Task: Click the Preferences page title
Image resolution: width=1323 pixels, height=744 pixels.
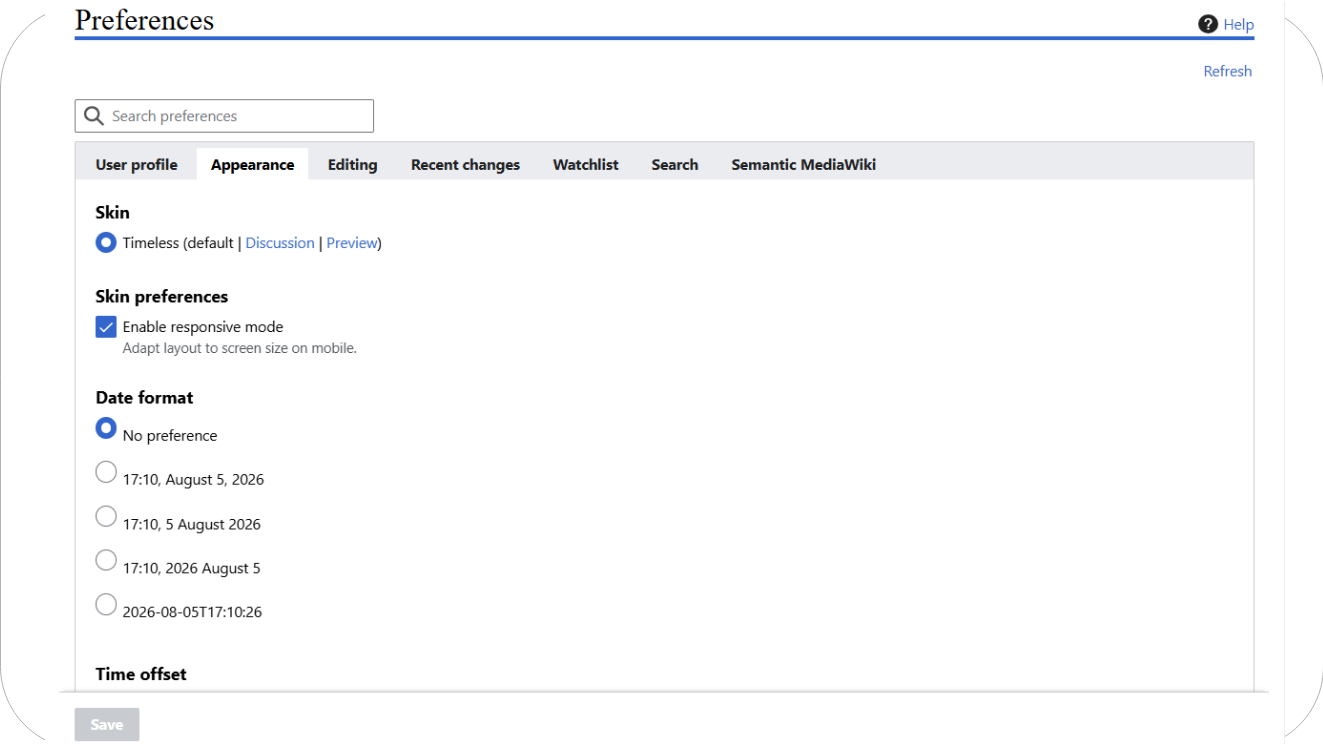Action: [x=144, y=20]
